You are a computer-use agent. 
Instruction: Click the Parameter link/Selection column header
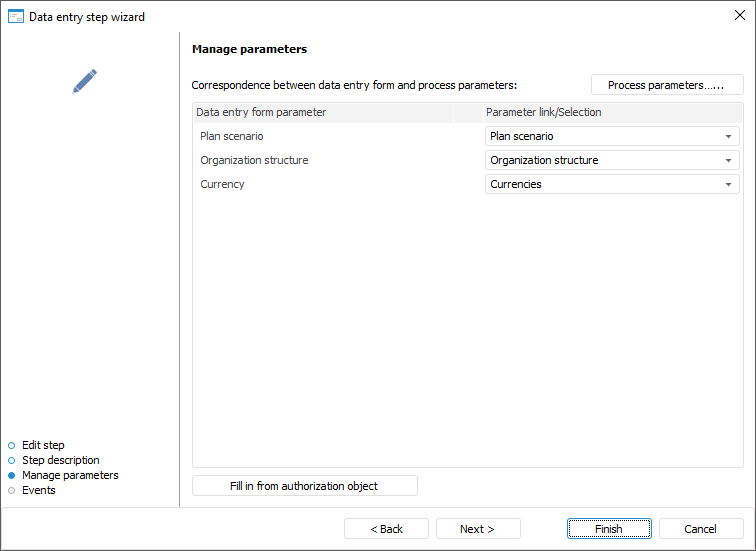[543, 112]
